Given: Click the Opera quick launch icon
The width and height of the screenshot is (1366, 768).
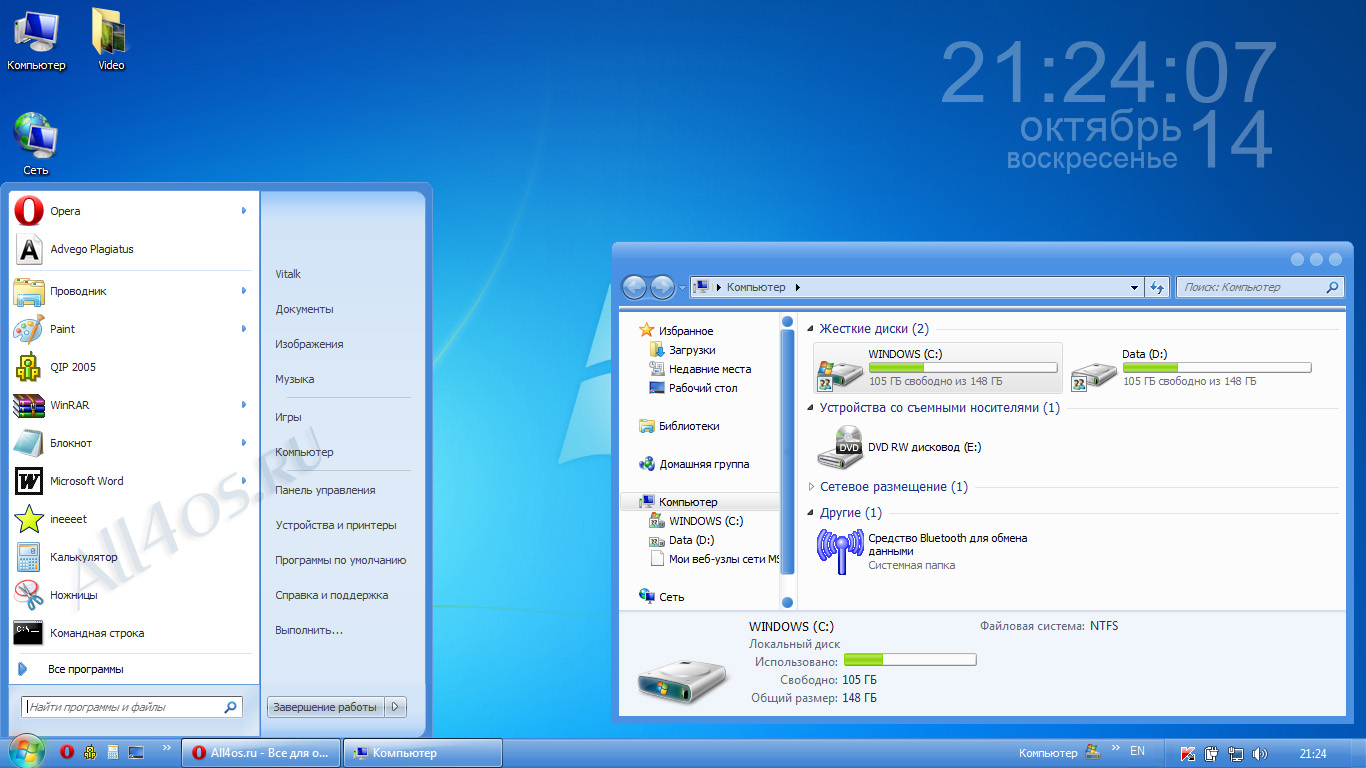Looking at the screenshot, I should point(67,753).
